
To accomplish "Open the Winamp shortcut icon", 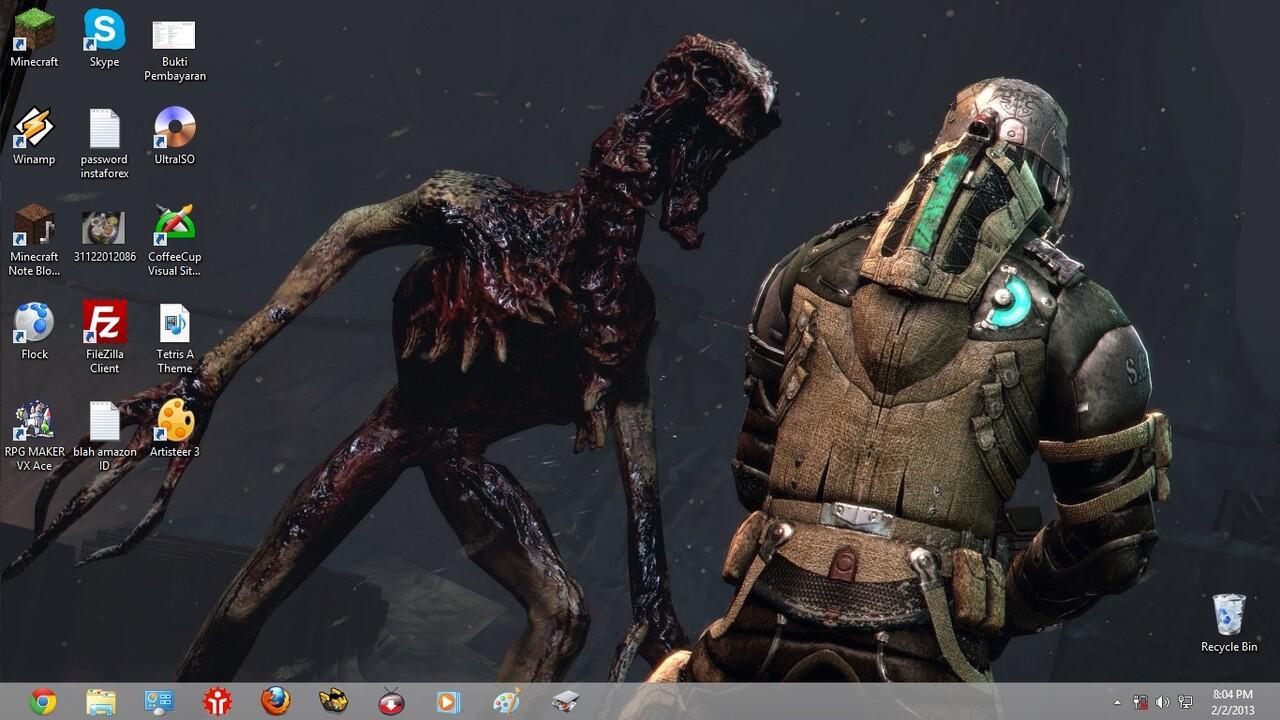I will click(34, 128).
